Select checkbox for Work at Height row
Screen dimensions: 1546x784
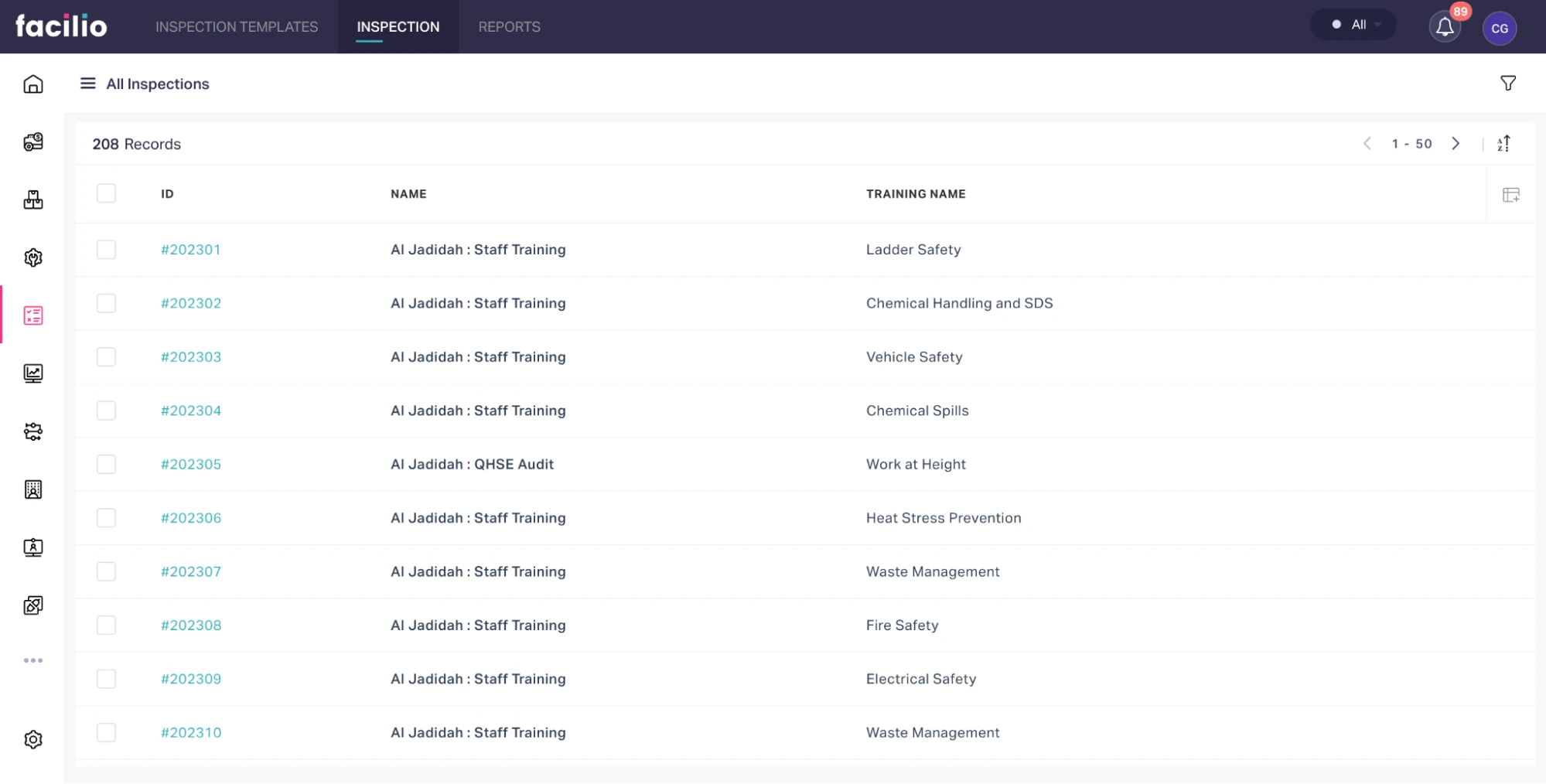click(x=106, y=464)
